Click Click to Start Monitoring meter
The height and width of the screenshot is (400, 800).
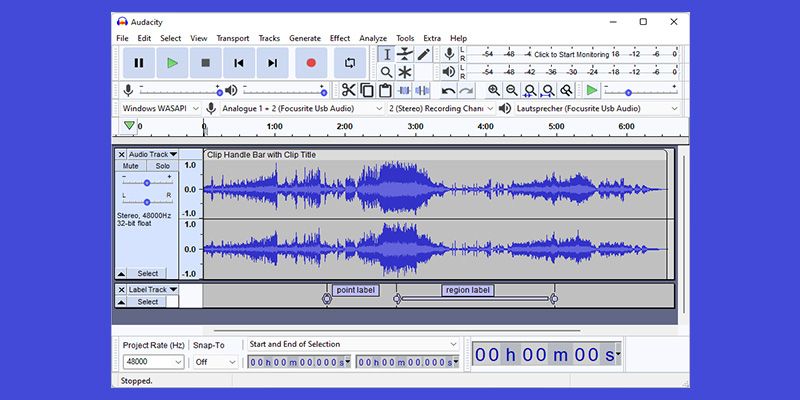pos(572,54)
